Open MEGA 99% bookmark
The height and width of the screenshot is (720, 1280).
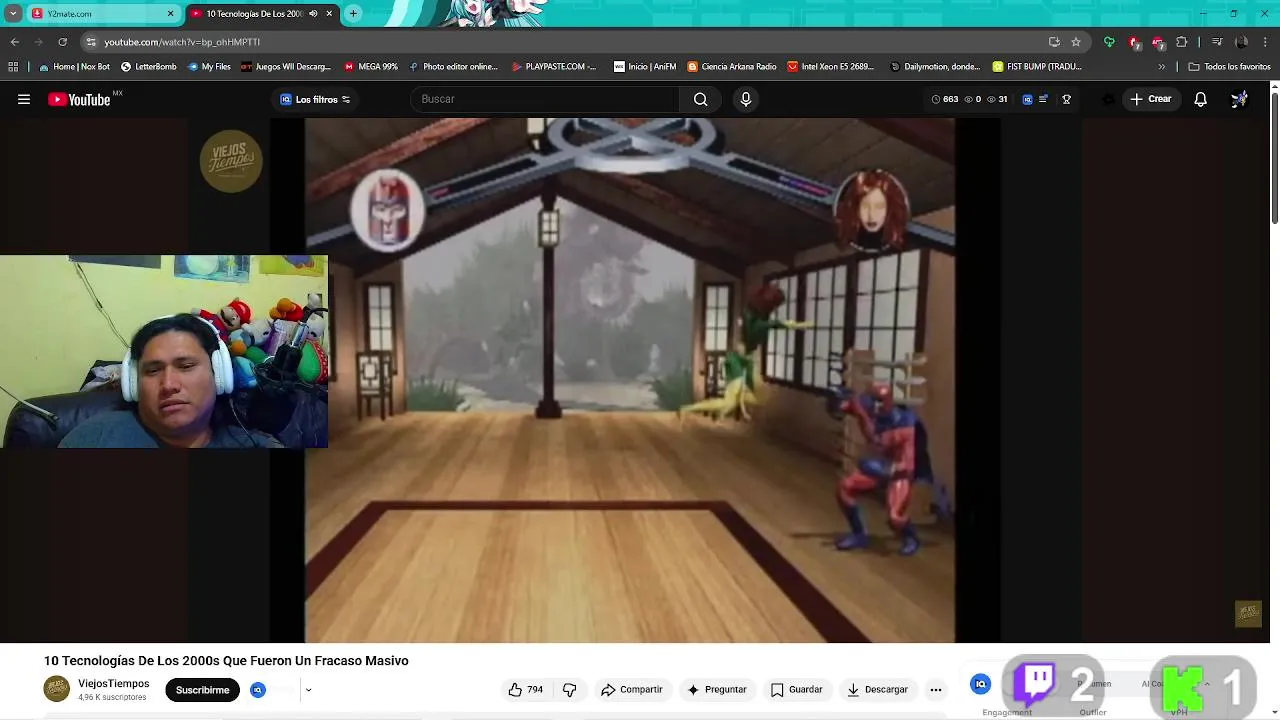click(x=371, y=67)
